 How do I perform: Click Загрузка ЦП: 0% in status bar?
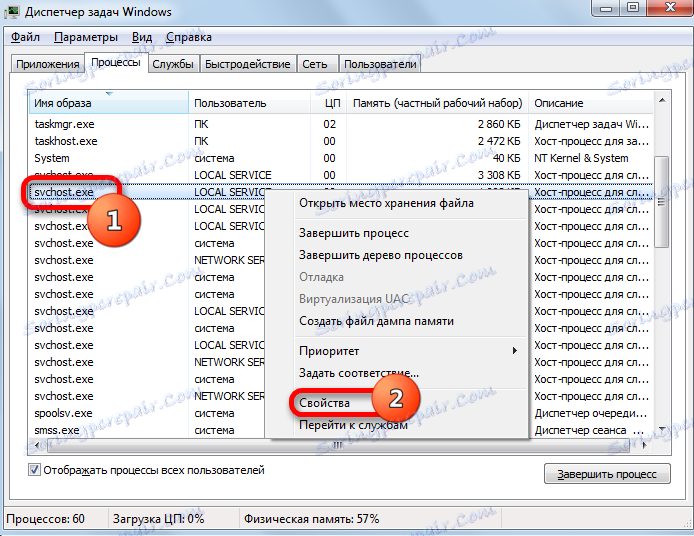[158, 519]
